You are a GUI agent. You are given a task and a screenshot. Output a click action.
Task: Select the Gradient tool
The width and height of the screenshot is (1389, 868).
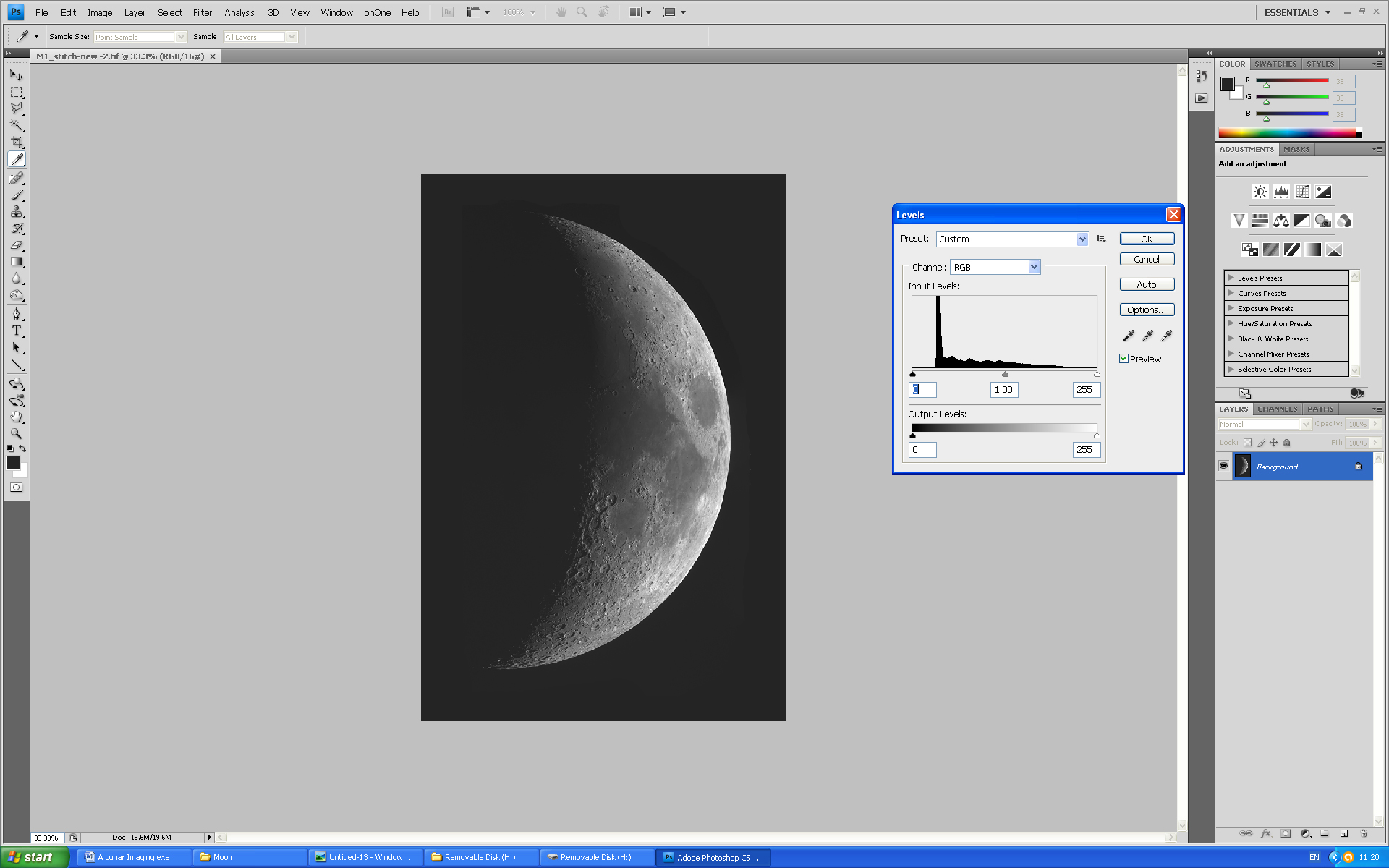click(17, 262)
